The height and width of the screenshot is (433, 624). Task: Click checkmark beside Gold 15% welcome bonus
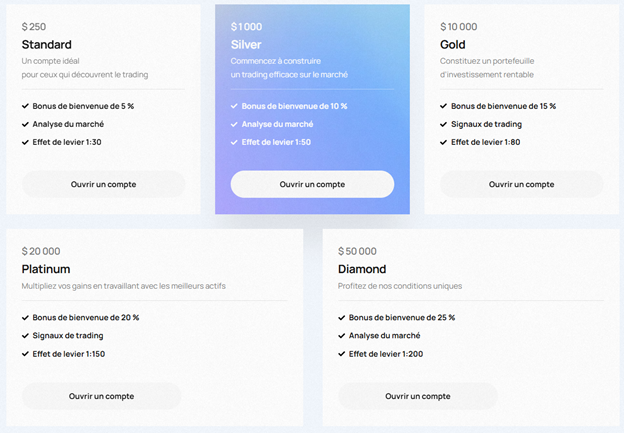coord(444,106)
